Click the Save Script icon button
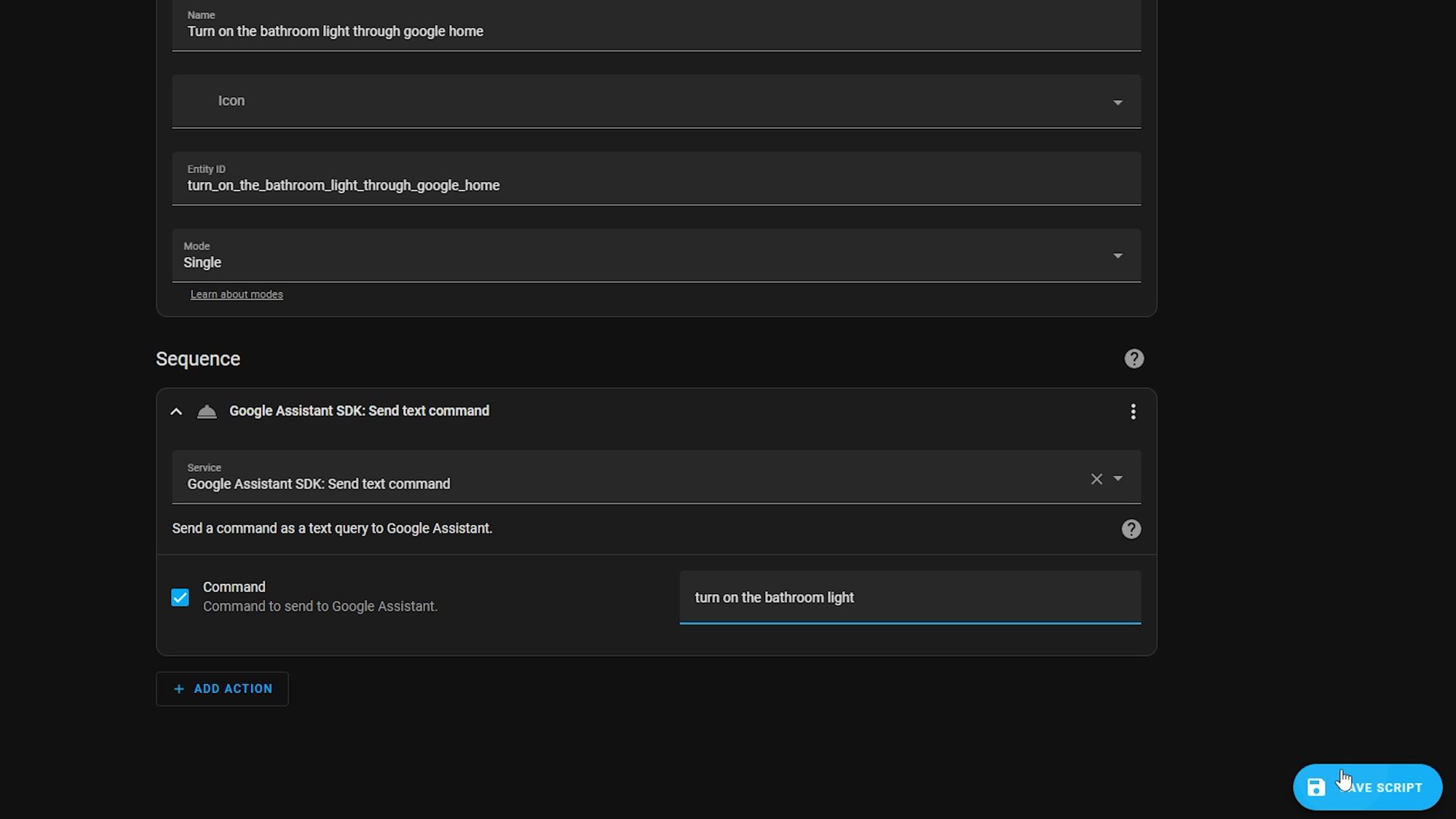Viewport: 1456px width, 819px height. point(1316,787)
